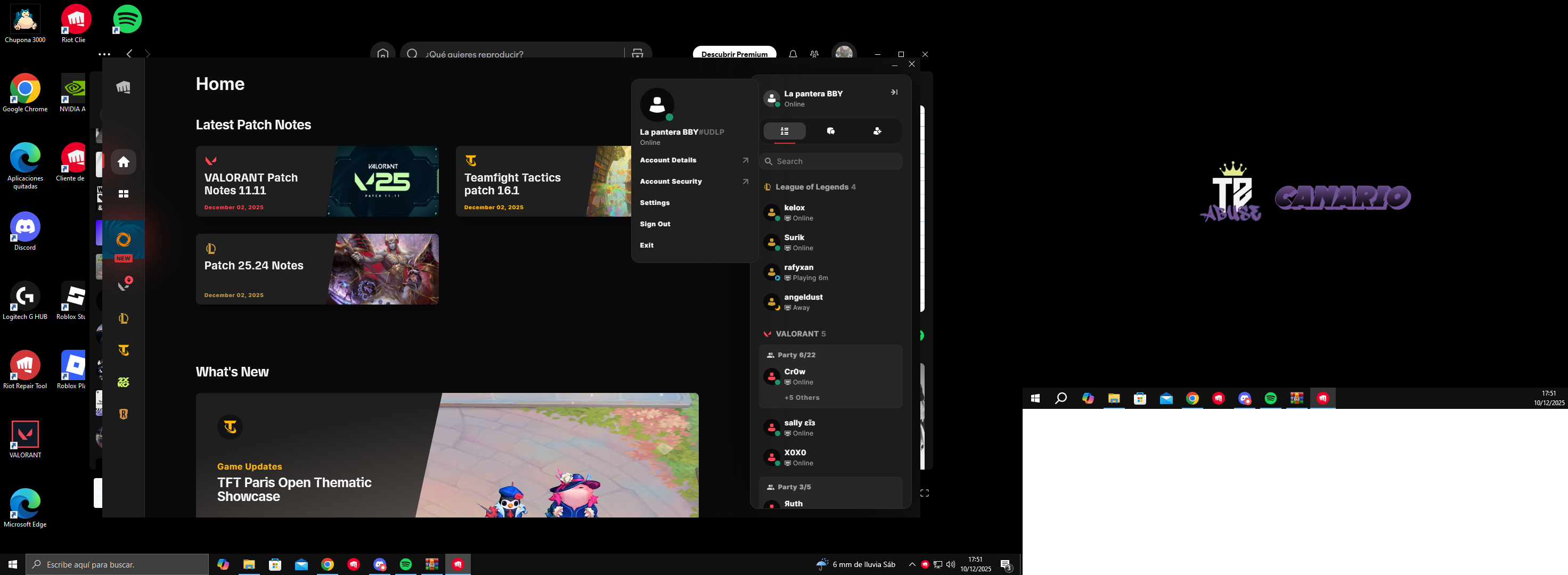Select the friends list tab
Image resolution: width=1568 pixels, height=575 pixels.
point(785,131)
